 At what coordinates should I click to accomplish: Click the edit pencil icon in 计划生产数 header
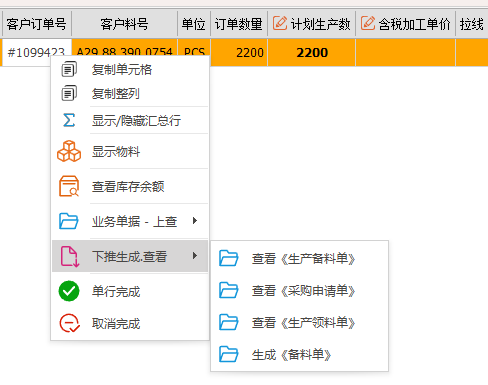click(x=280, y=23)
